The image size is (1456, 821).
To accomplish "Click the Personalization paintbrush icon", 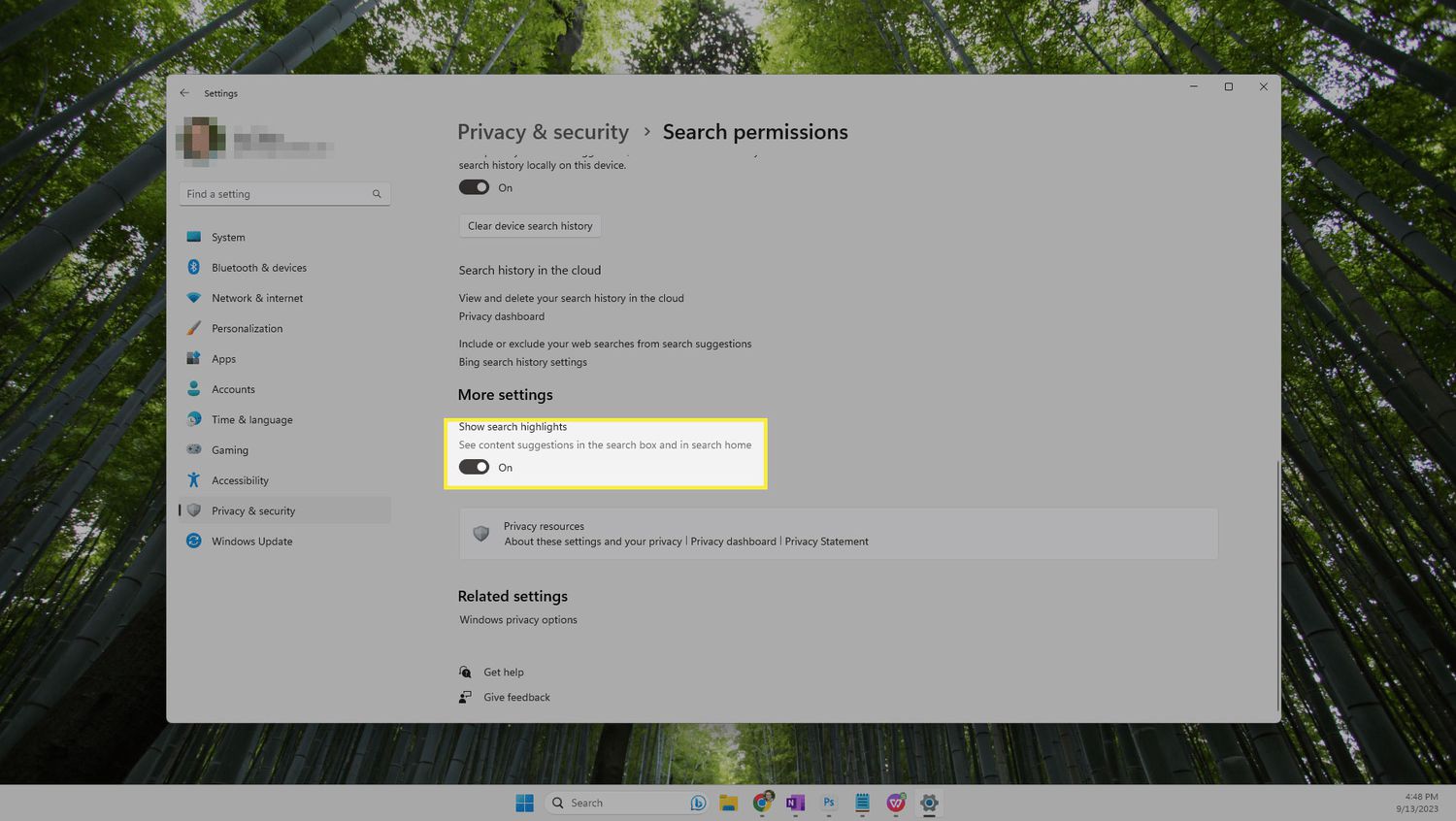I will 194,328.
